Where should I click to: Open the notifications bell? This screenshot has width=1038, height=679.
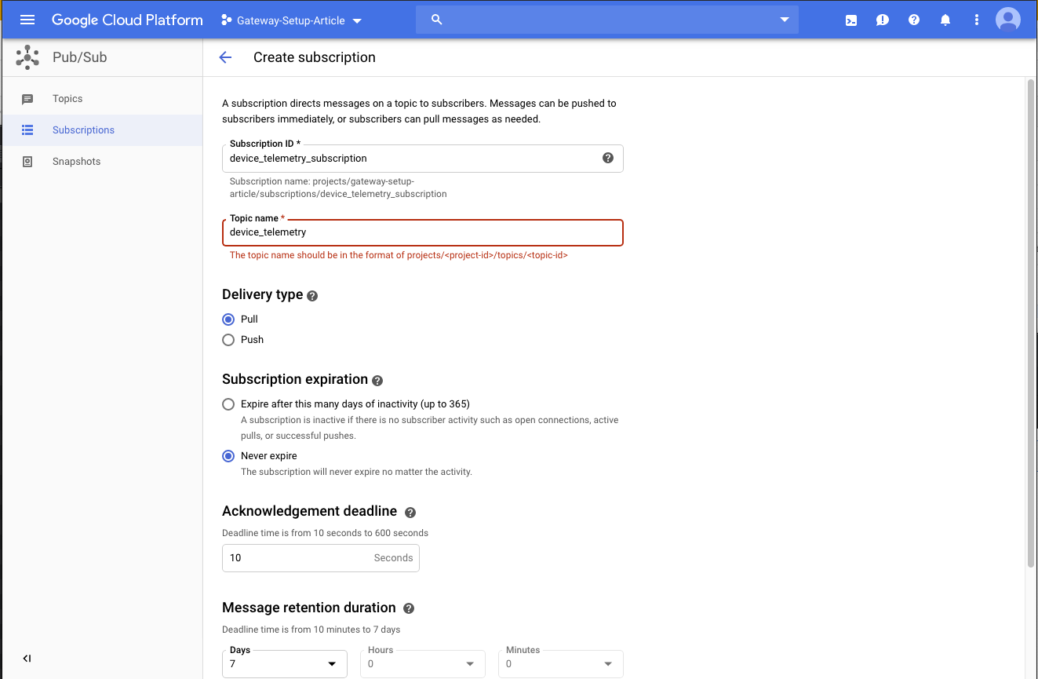tap(945, 19)
